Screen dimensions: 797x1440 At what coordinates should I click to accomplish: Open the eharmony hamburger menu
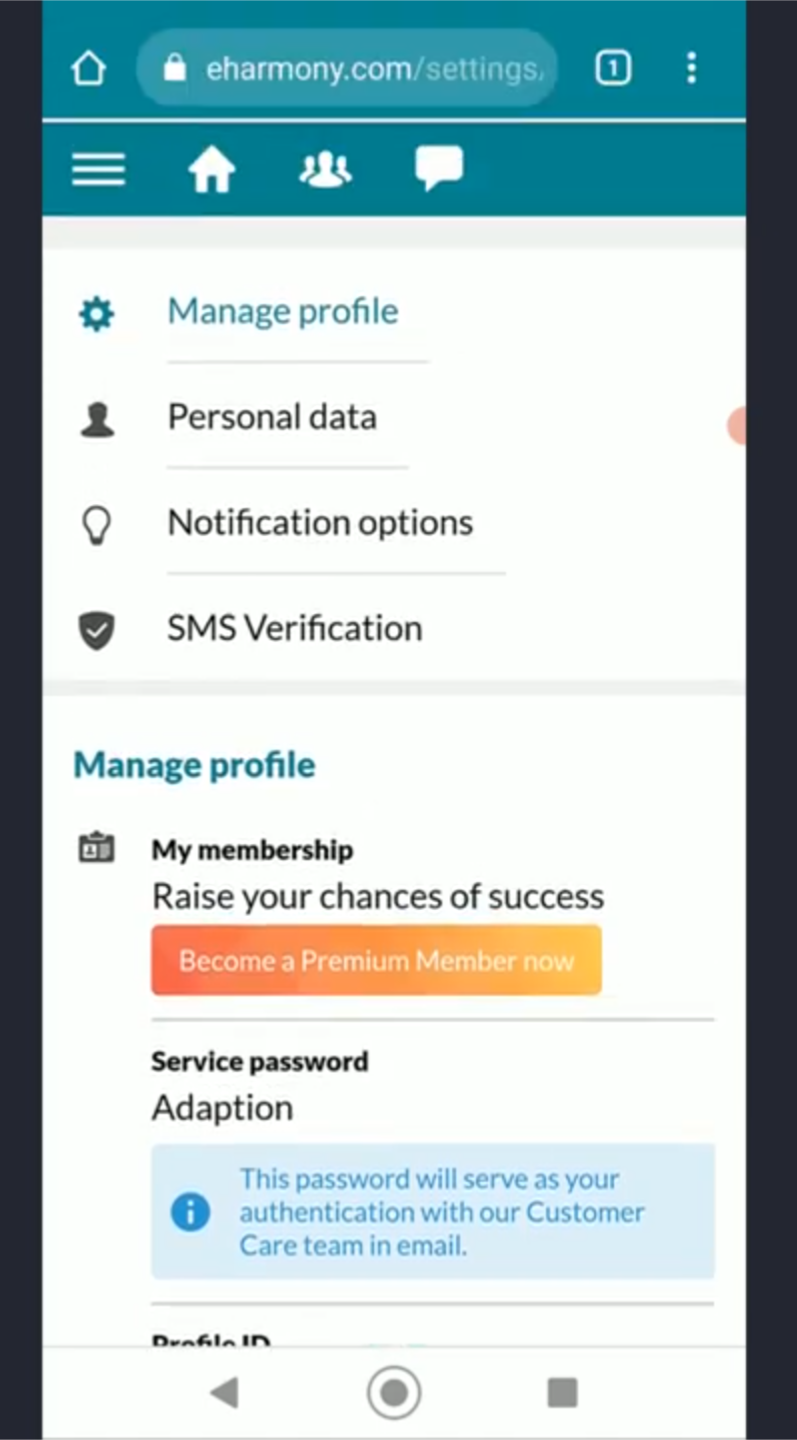pos(98,169)
